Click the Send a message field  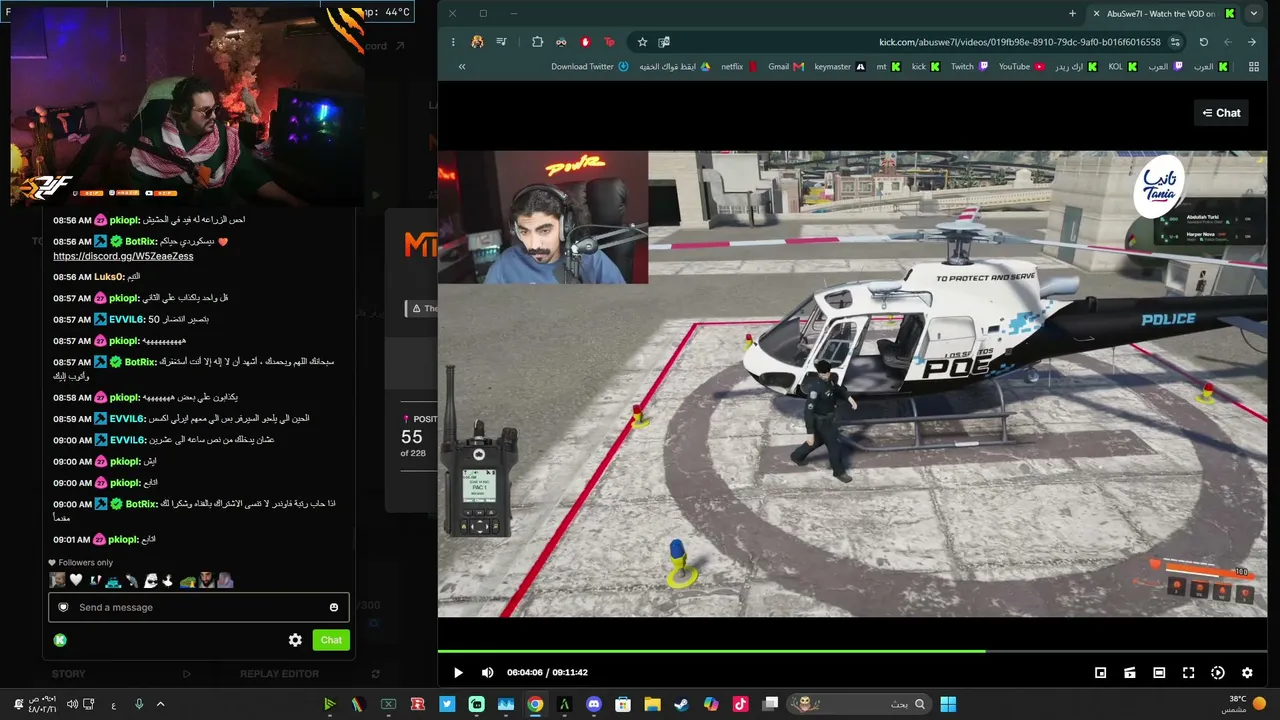(199, 607)
